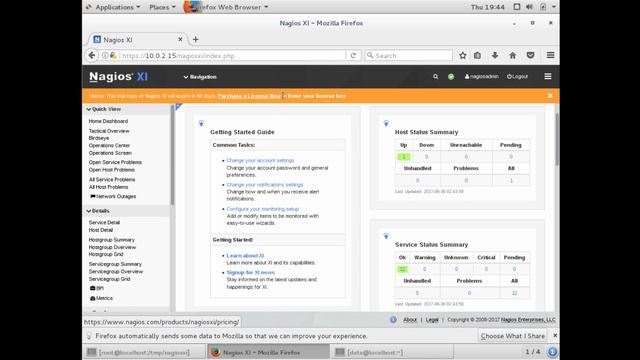This screenshot has height=360, width=640.
Task: Open Open Service Problems link
Action: [115, 162]
